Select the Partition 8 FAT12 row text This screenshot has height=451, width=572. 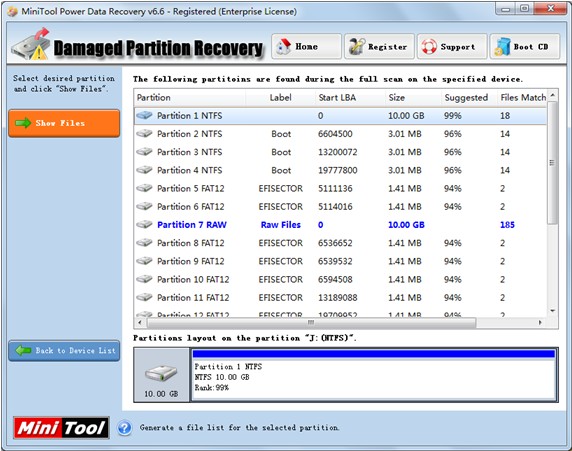[x=191, y=243]
